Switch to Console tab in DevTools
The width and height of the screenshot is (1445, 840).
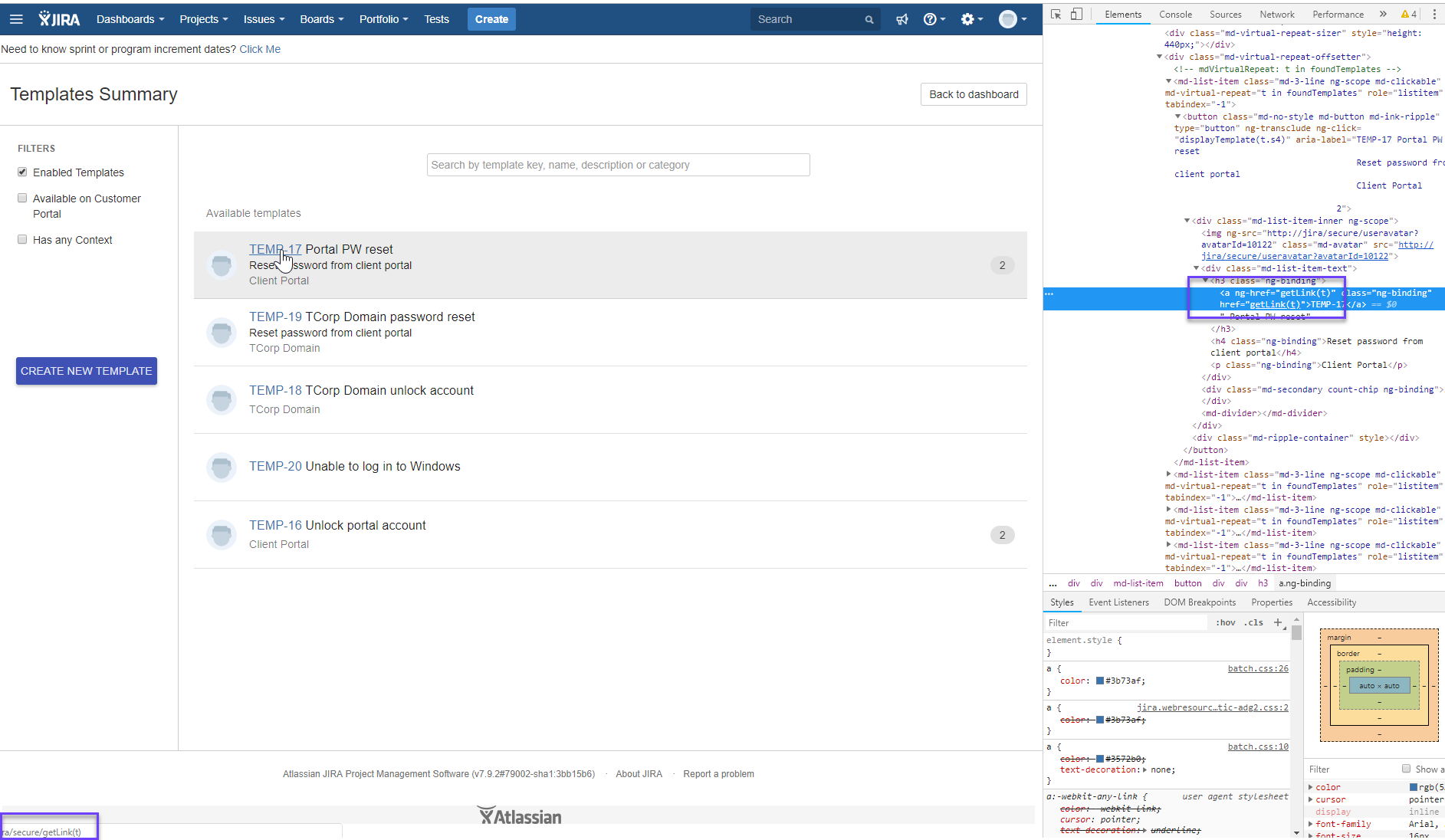(x=1175, y=14)
